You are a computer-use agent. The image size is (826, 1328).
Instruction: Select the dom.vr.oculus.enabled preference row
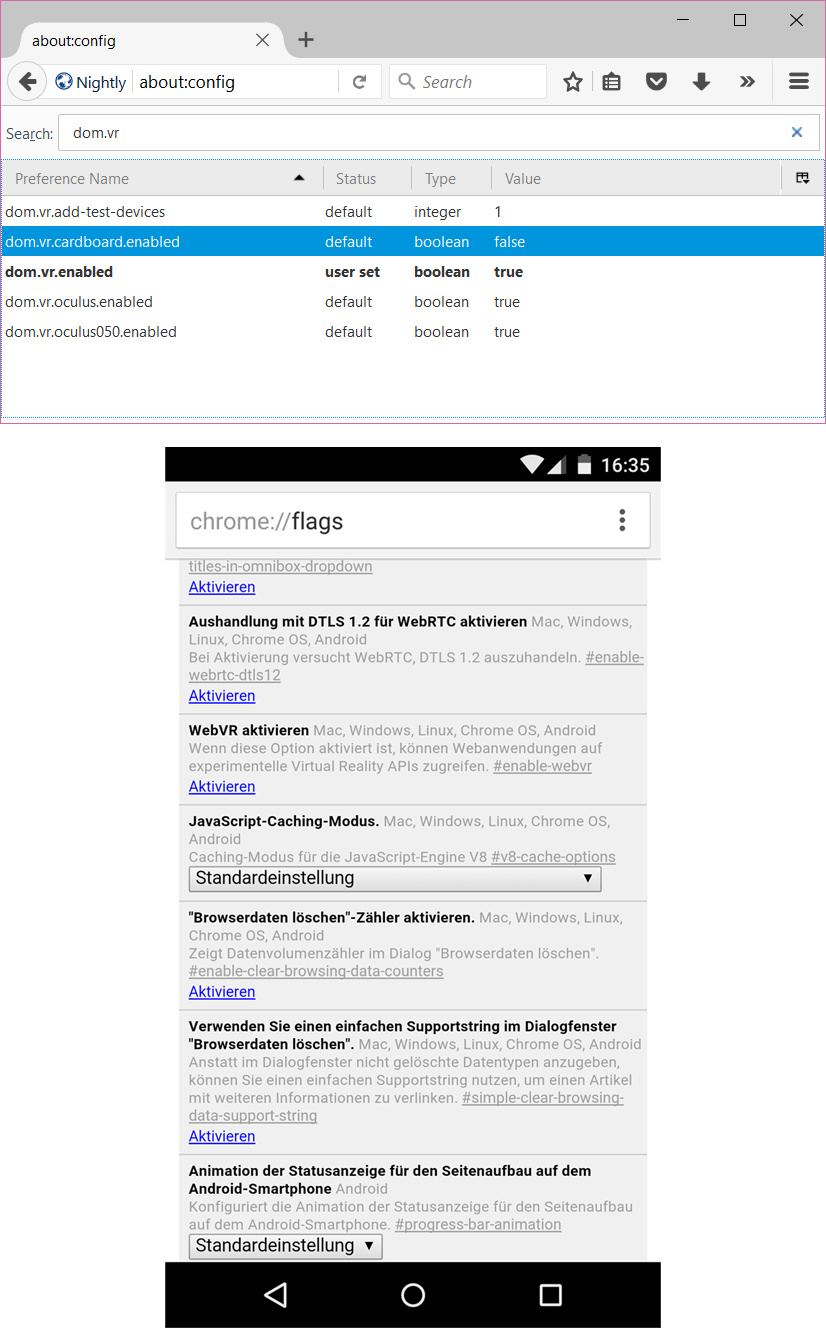[x=80, y=302]
